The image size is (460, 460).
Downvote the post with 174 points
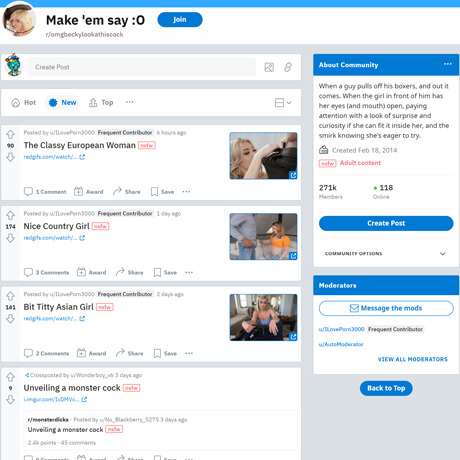10,238
